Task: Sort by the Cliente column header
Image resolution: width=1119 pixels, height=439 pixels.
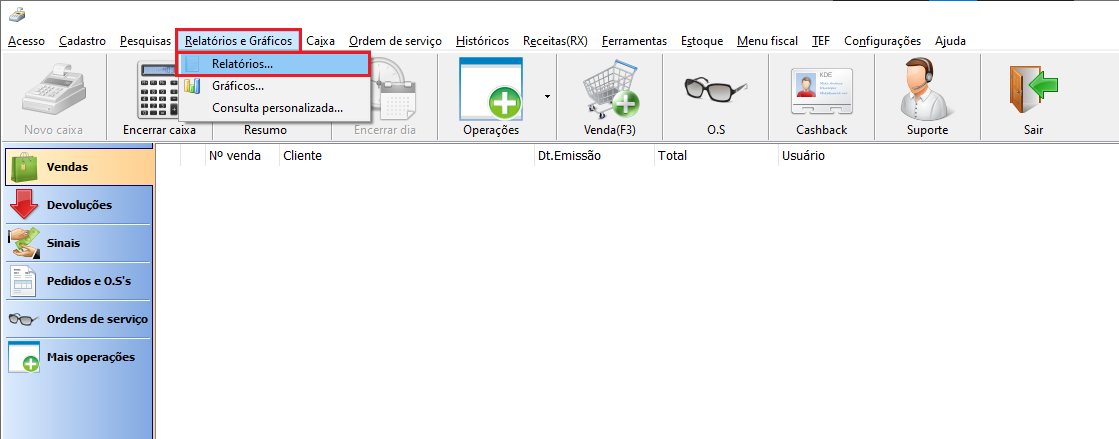Action: click(x=405, y=156)
